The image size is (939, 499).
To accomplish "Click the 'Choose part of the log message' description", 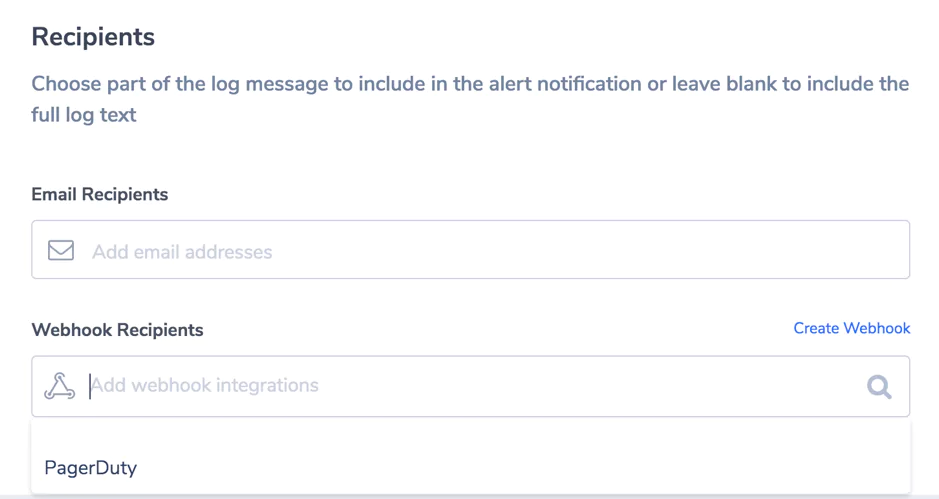I will coord(470,84).
